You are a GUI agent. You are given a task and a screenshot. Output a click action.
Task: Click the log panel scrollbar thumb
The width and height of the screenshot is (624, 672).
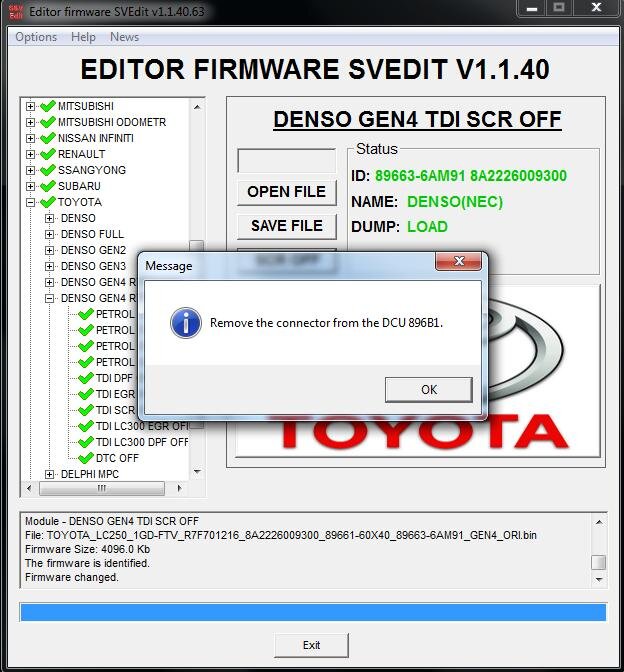click(599, 562)
